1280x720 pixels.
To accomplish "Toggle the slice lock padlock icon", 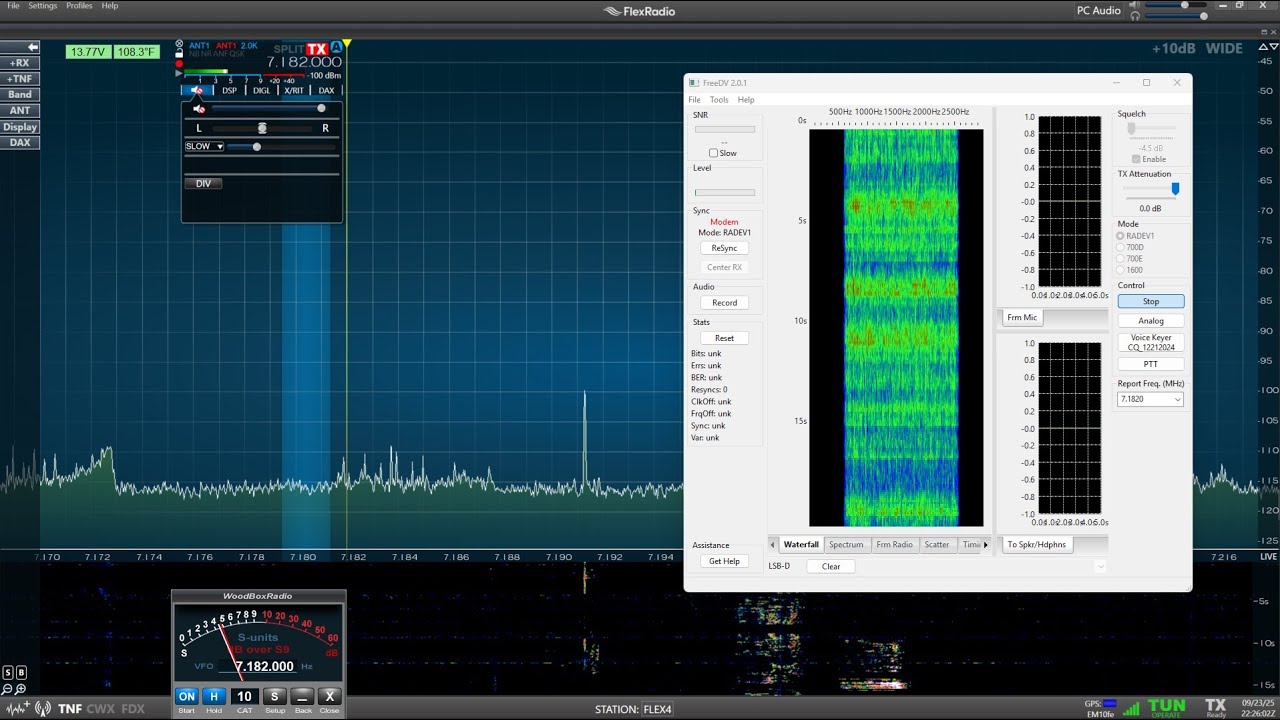I will [179, 54].
